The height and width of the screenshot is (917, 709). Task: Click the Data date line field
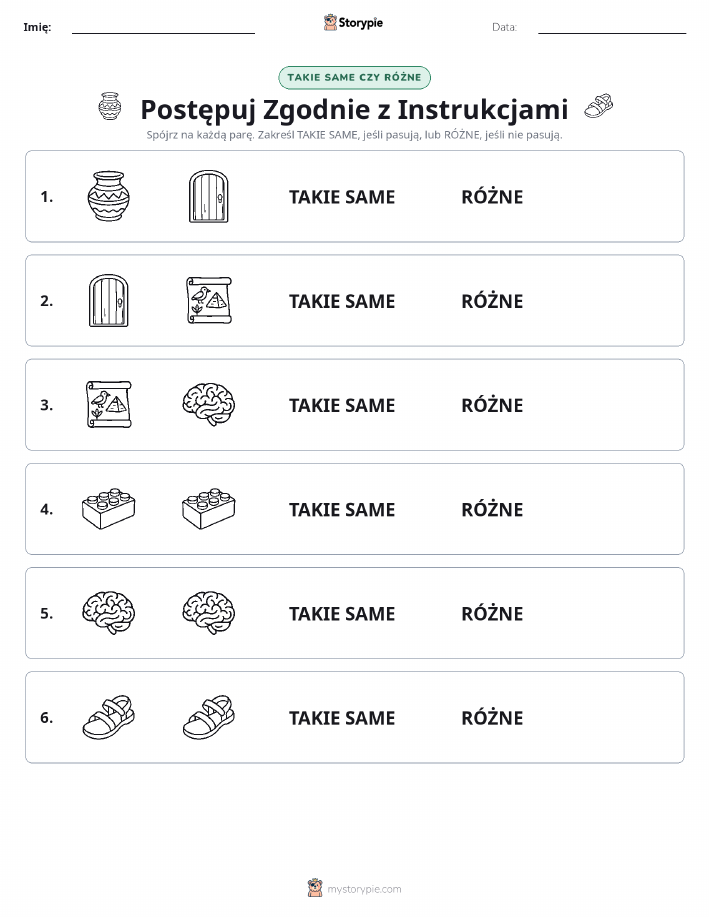coord(612,27)
